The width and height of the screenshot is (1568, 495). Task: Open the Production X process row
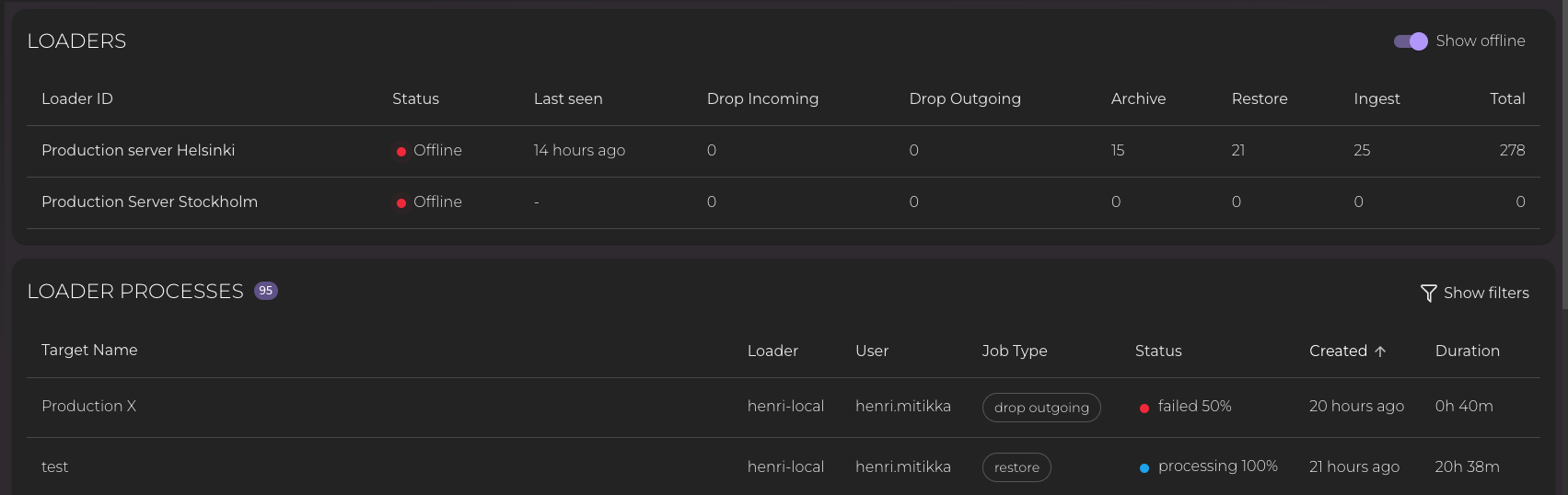(x=88, y=406)
